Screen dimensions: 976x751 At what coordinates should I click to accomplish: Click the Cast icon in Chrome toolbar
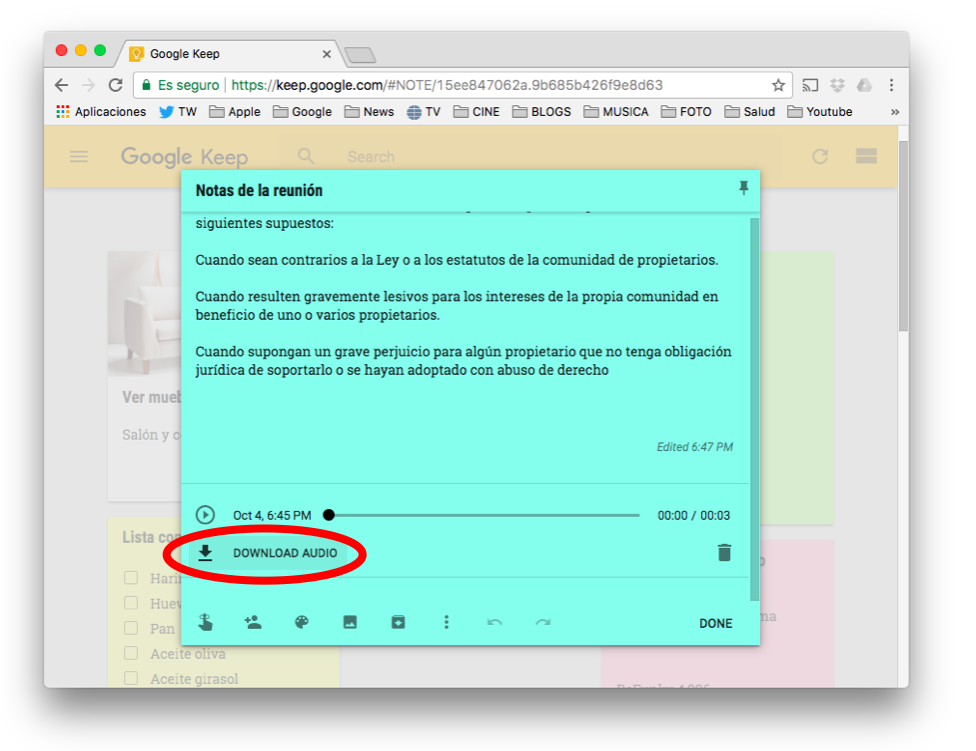tap(810, 85)
